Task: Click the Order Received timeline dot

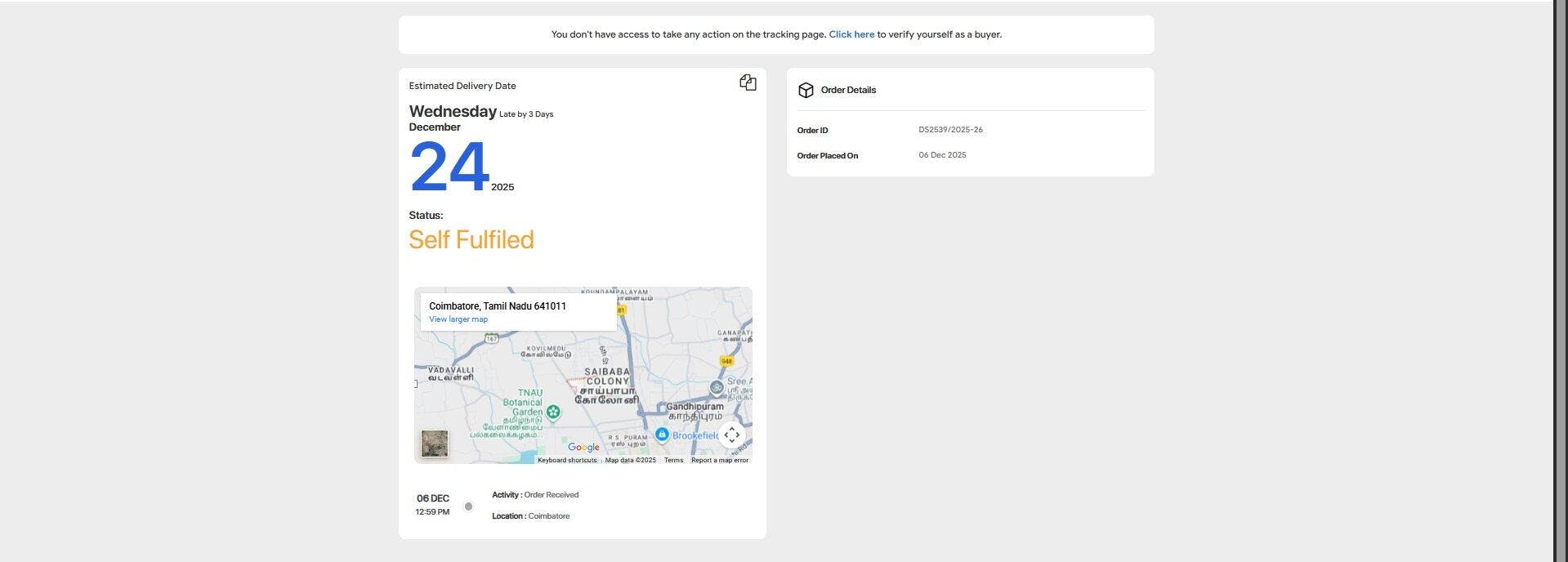Action: point(468,506)
